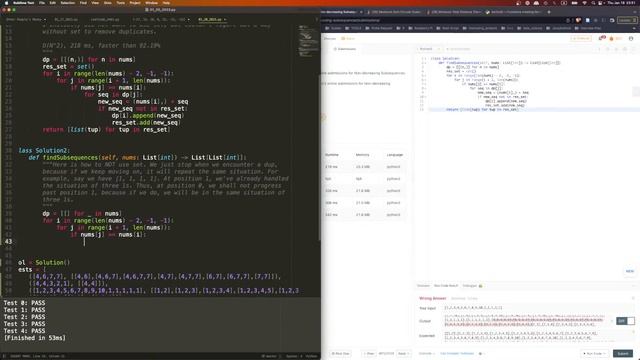
Task: Open the Testcase console tab
Action: 423,286
